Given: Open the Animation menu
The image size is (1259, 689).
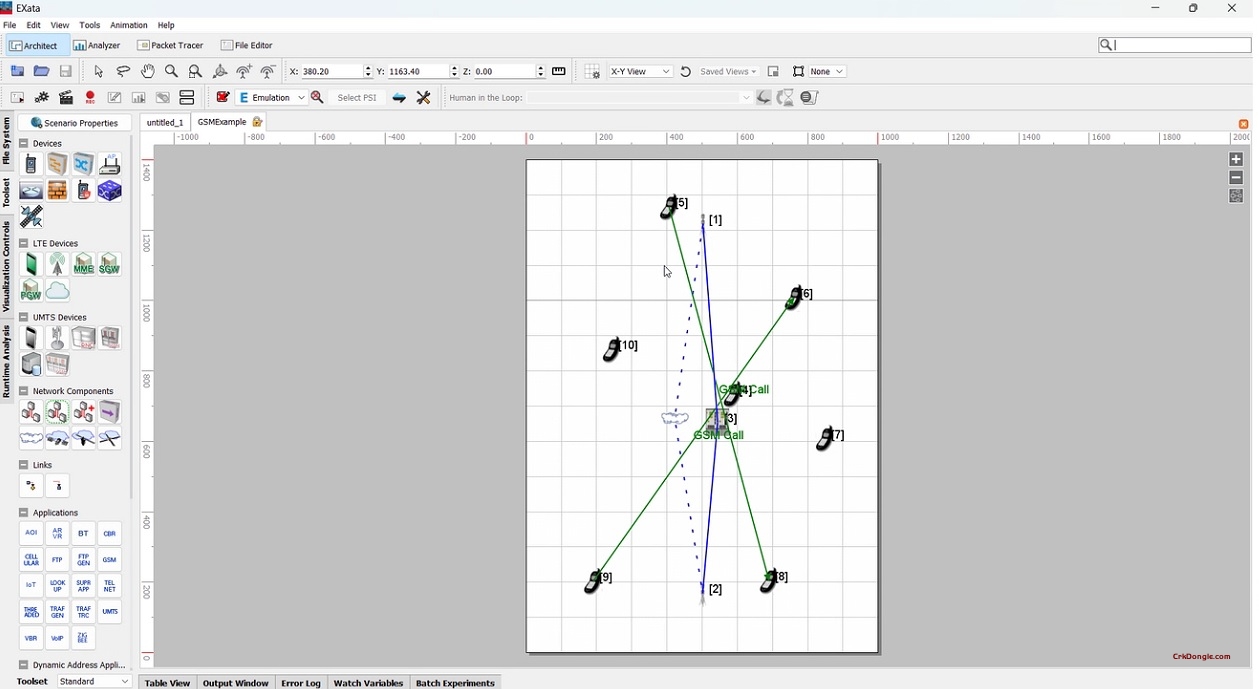Looking at the screenshot, I should 128,25.
